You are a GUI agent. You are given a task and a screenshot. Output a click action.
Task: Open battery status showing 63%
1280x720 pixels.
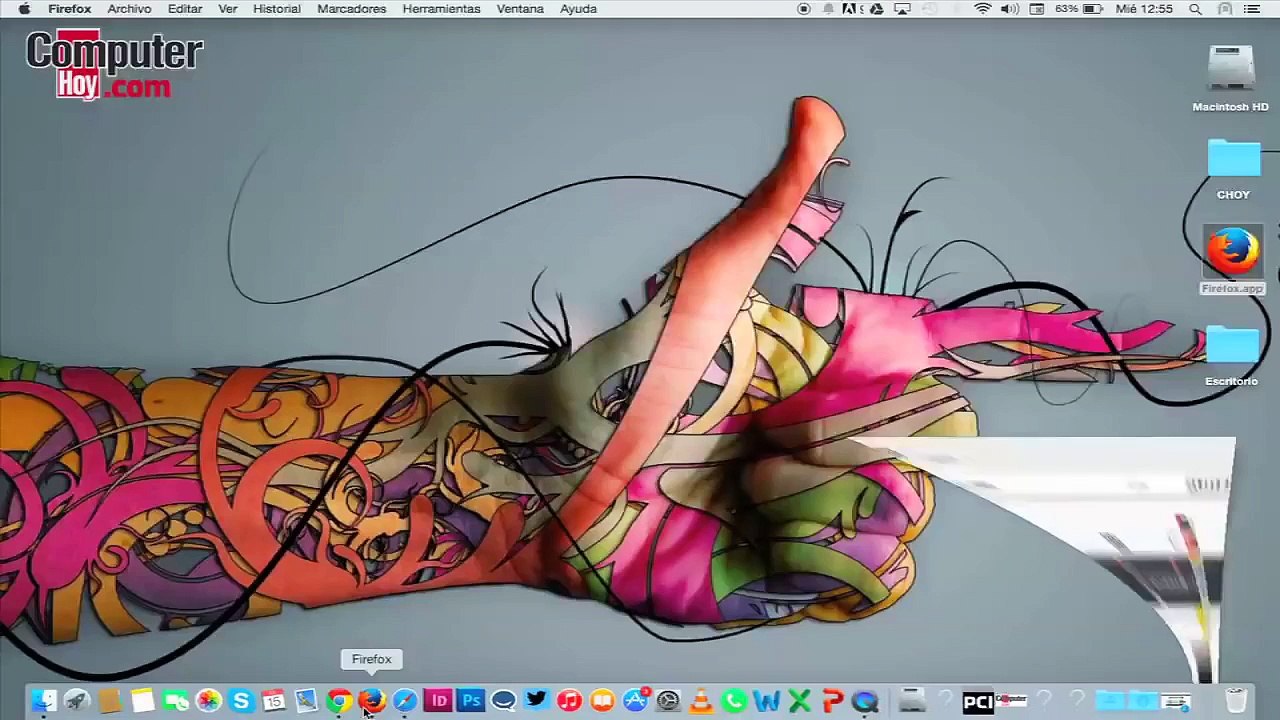(1078, 9)
